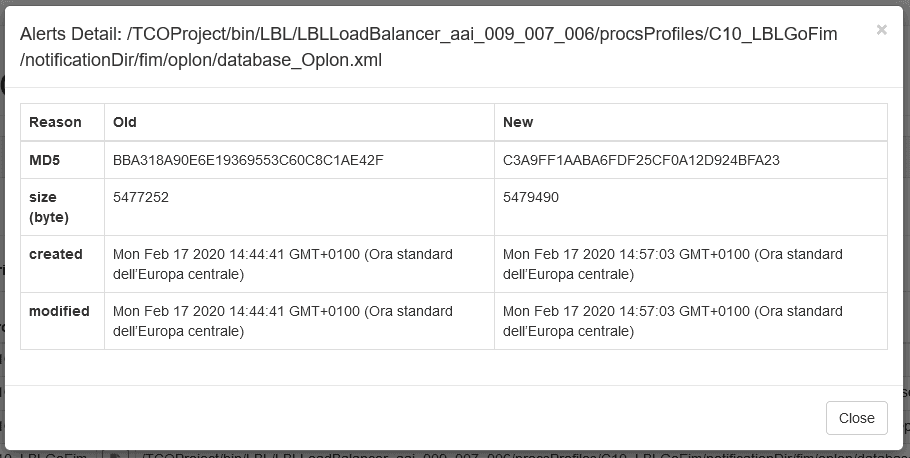Click the partially hidden icon below the dialog
Viewport: 910px width, 458px height.
(x=115, y=455)
